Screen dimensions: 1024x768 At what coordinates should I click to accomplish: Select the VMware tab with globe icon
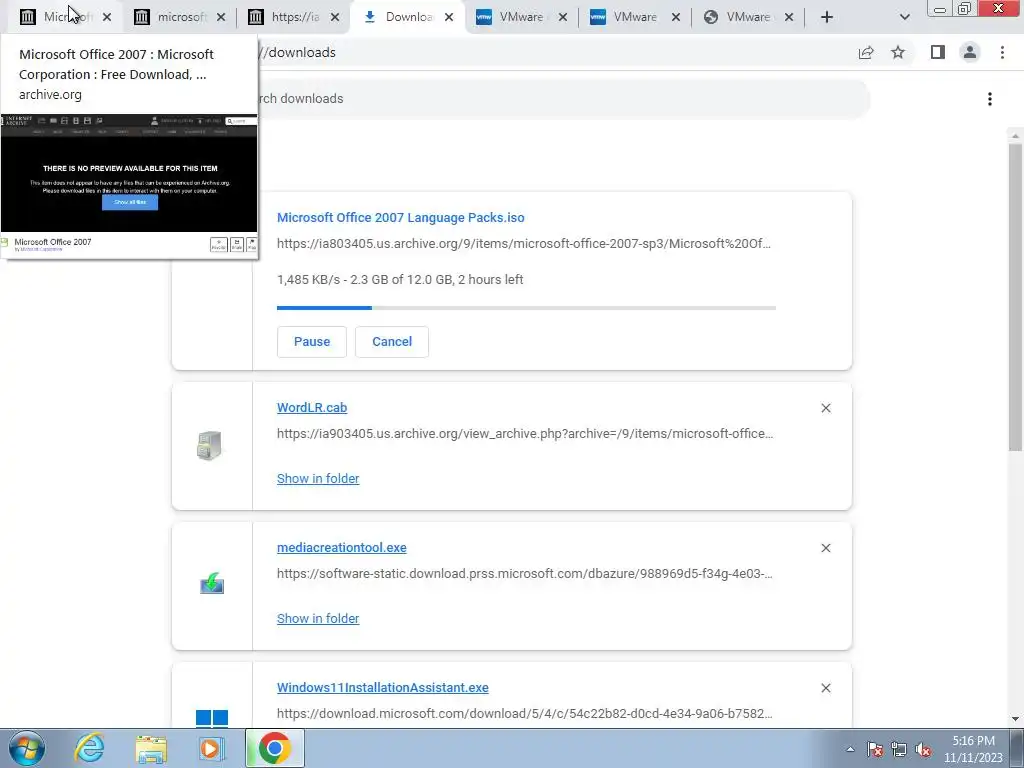[748, 17]
